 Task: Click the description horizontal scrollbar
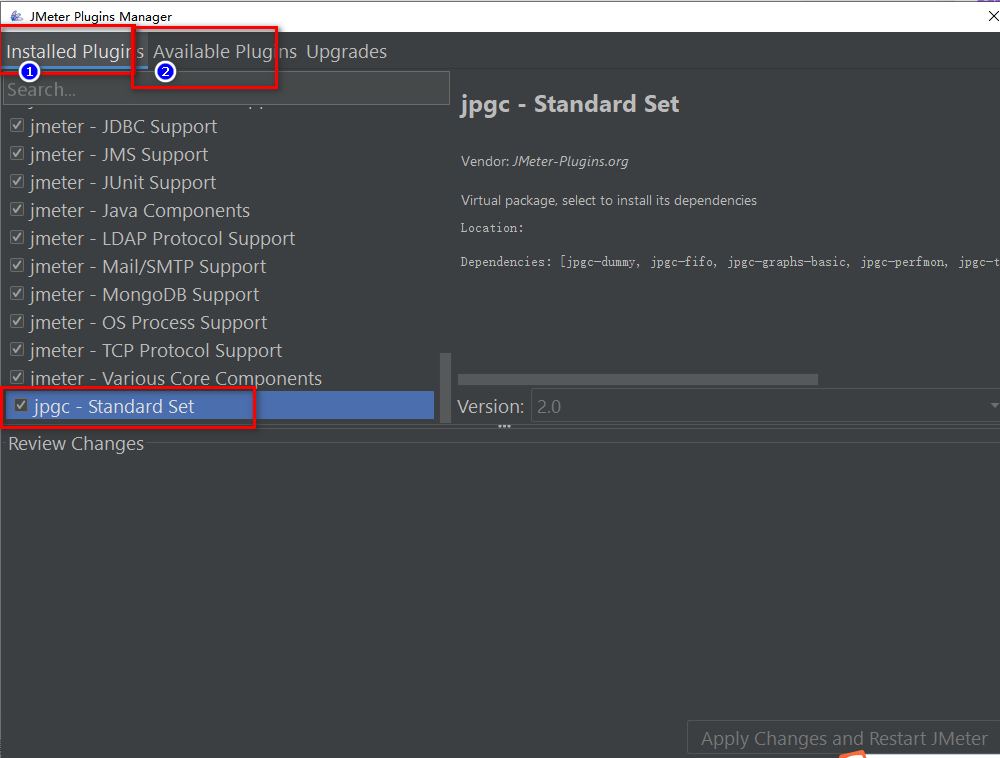[x=638, y=379]
